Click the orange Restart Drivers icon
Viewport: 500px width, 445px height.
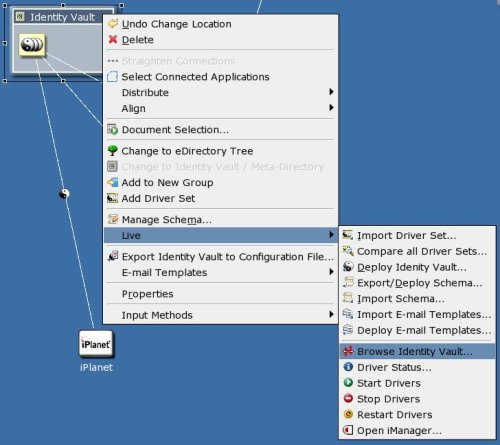[x=348, y=414]
